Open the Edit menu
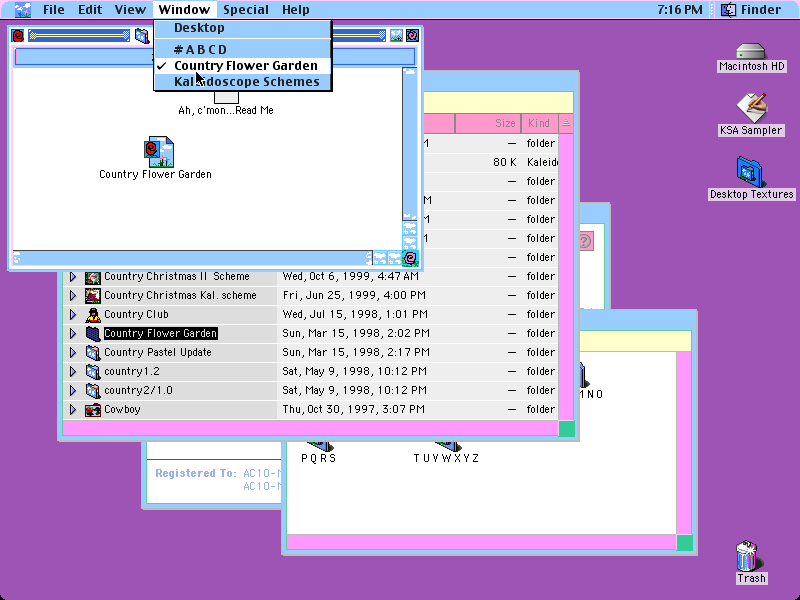The height and width of the screenshot is (600, 800). tap(90, 9)
